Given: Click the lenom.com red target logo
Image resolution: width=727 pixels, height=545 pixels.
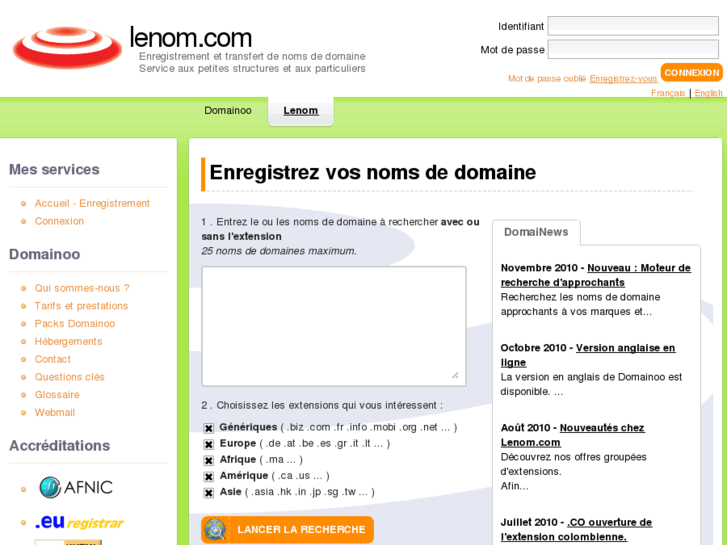Looking at the screenshot, I should click(x=67, y=47).
